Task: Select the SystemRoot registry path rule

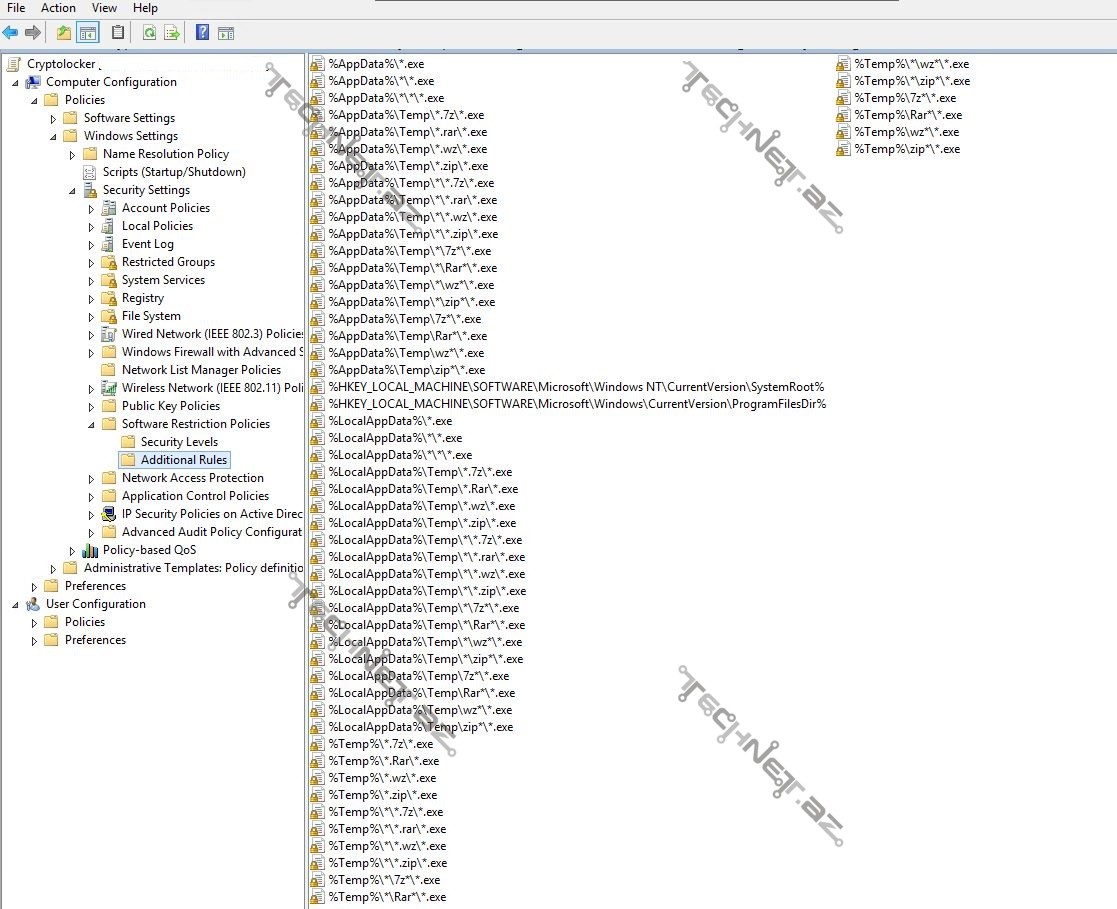Action: pos(575,387)
